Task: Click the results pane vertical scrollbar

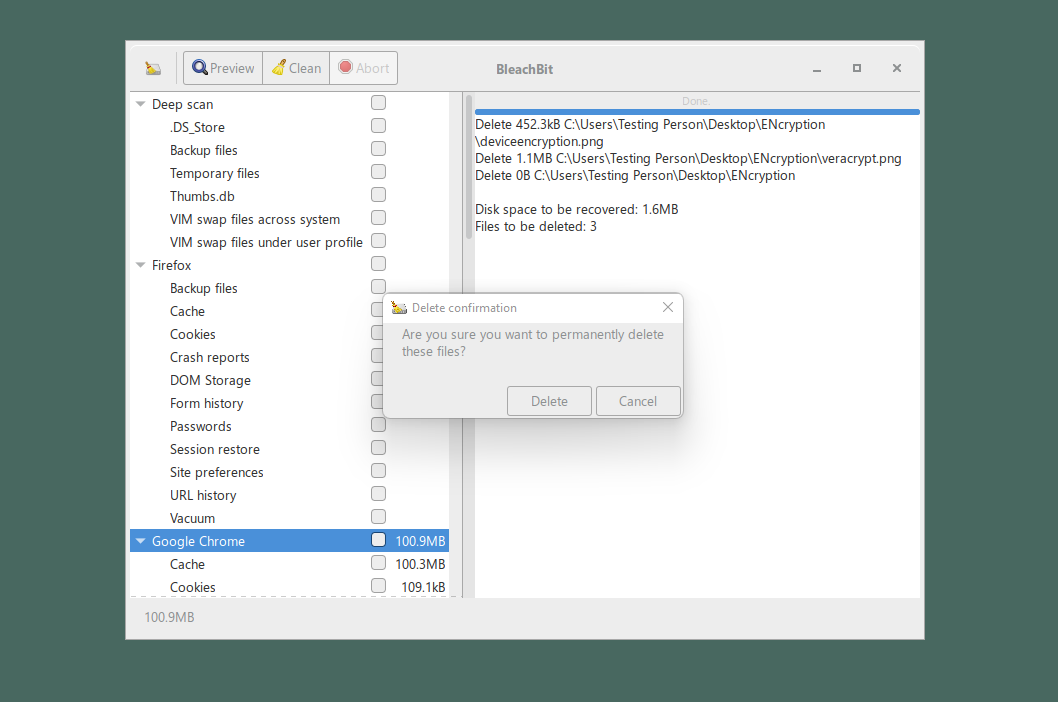Action: (x=469, y=167)
